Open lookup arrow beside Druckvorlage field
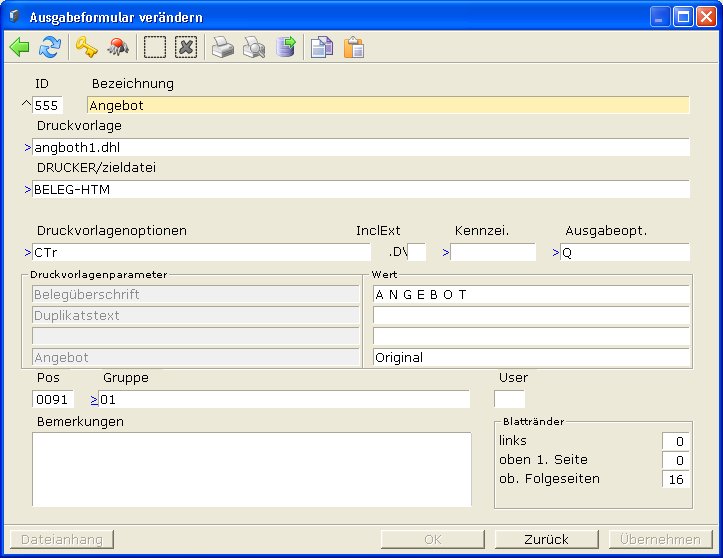The width and height of the screenshot is (723, 558). [28, 148]
